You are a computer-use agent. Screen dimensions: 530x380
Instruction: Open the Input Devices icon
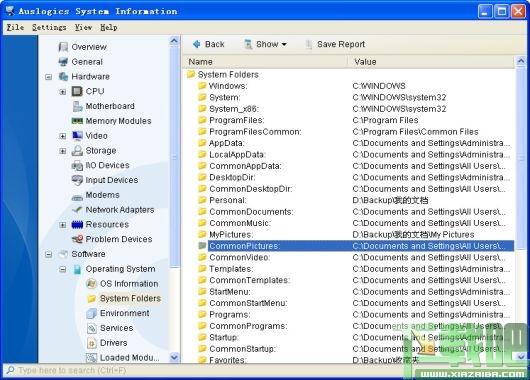coord(77,180)
